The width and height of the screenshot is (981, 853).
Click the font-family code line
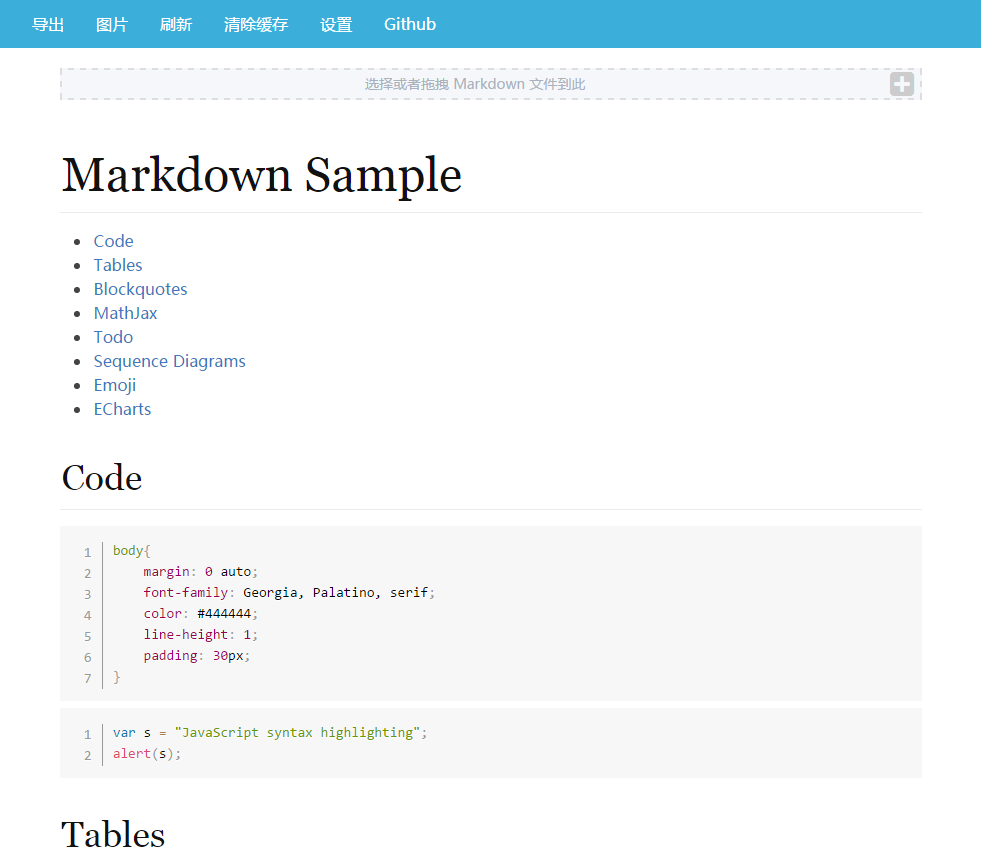[289, 593]
